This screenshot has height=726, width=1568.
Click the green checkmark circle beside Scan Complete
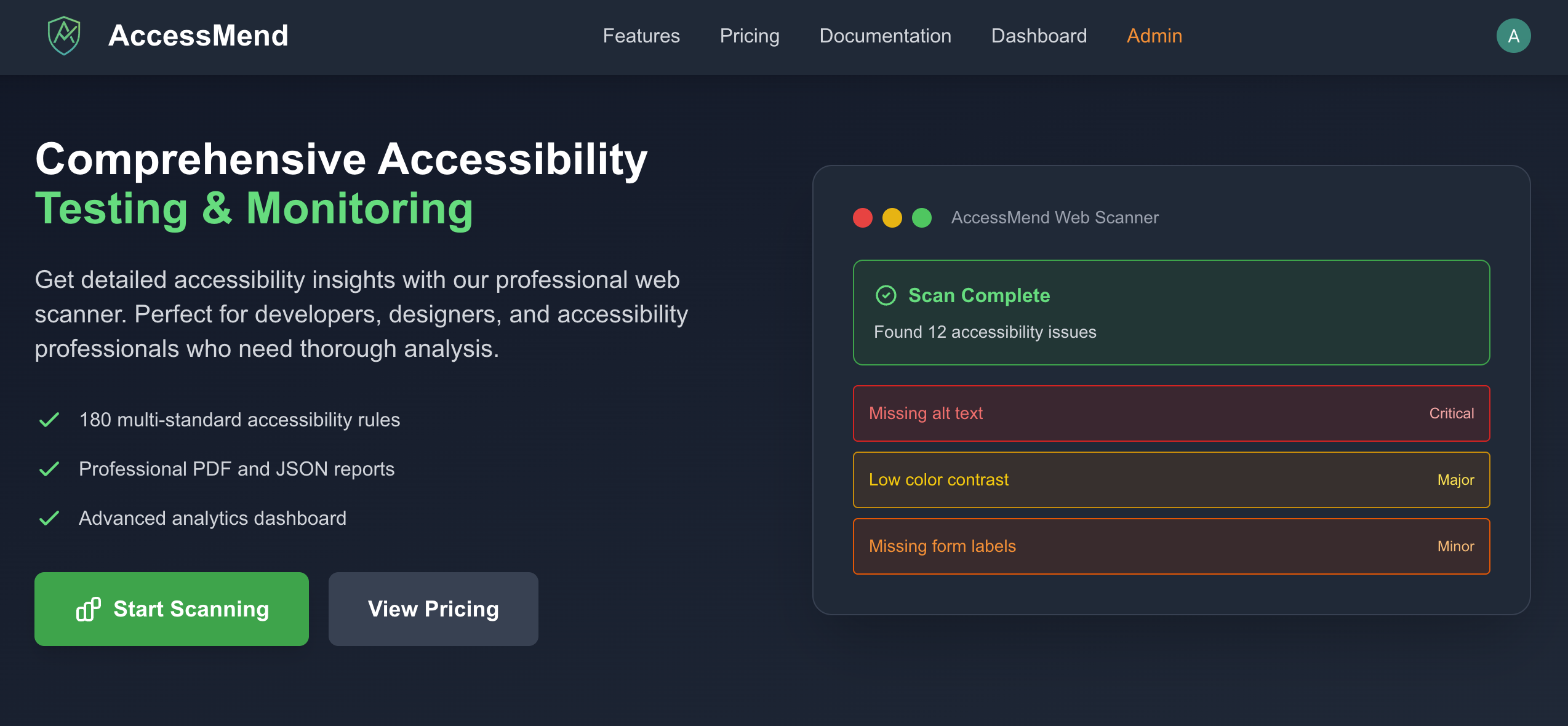coord(886,295)
